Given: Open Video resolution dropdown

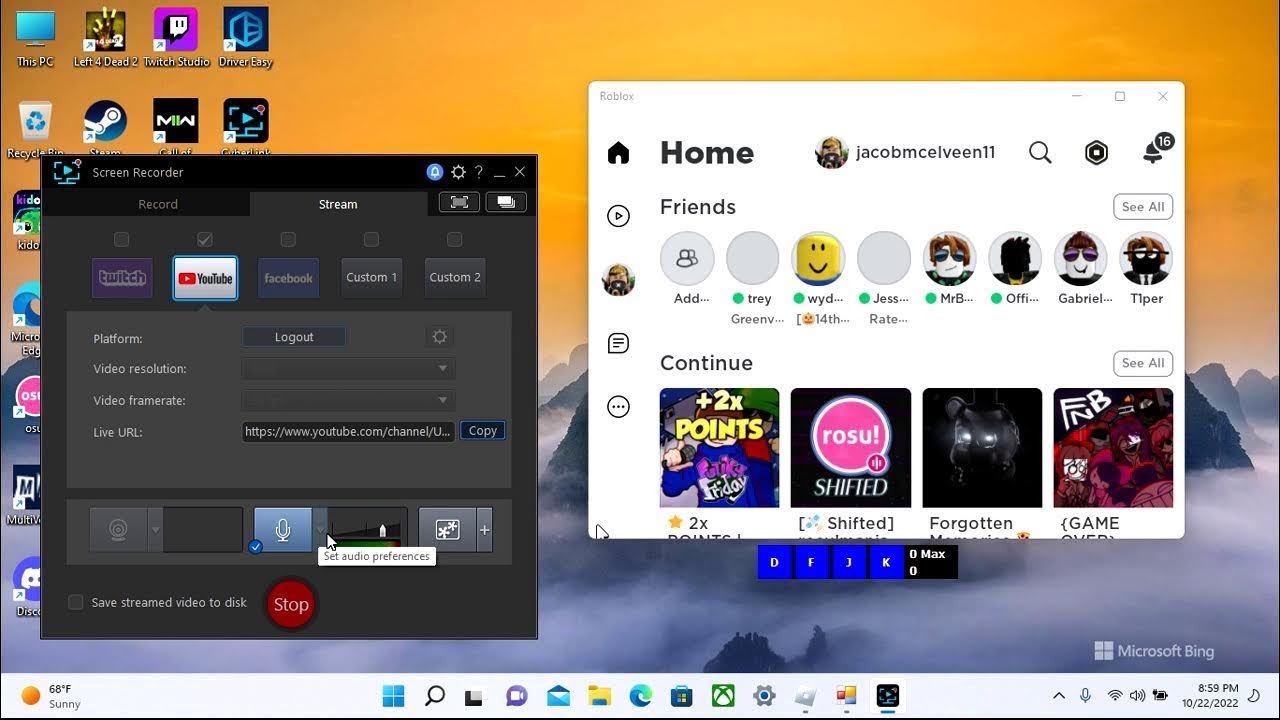Looking at the screenshot, I should pyautogui.click(x=349, y=368).
